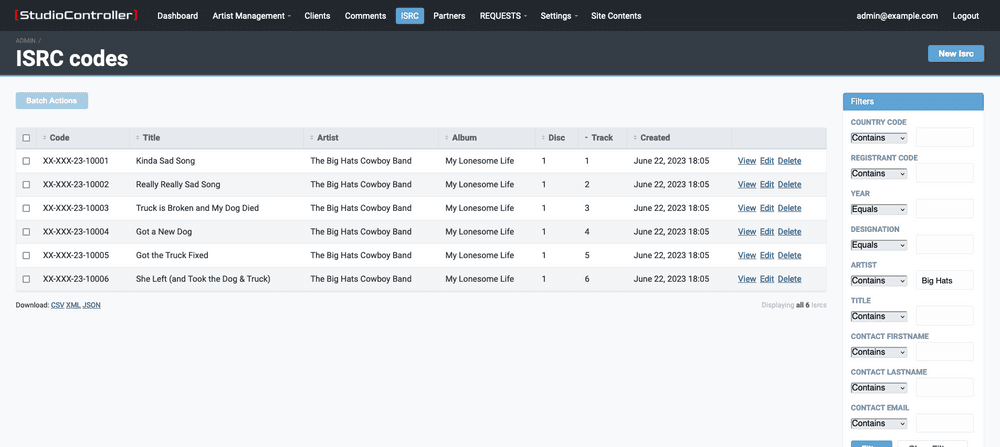
Task: Sort table by Artist column
Action: pos(328,138)
